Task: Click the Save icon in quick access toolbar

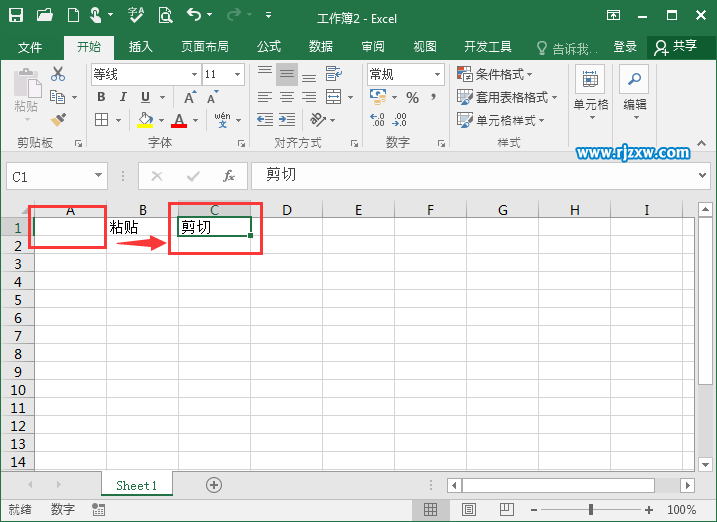Action: (16, 15)
